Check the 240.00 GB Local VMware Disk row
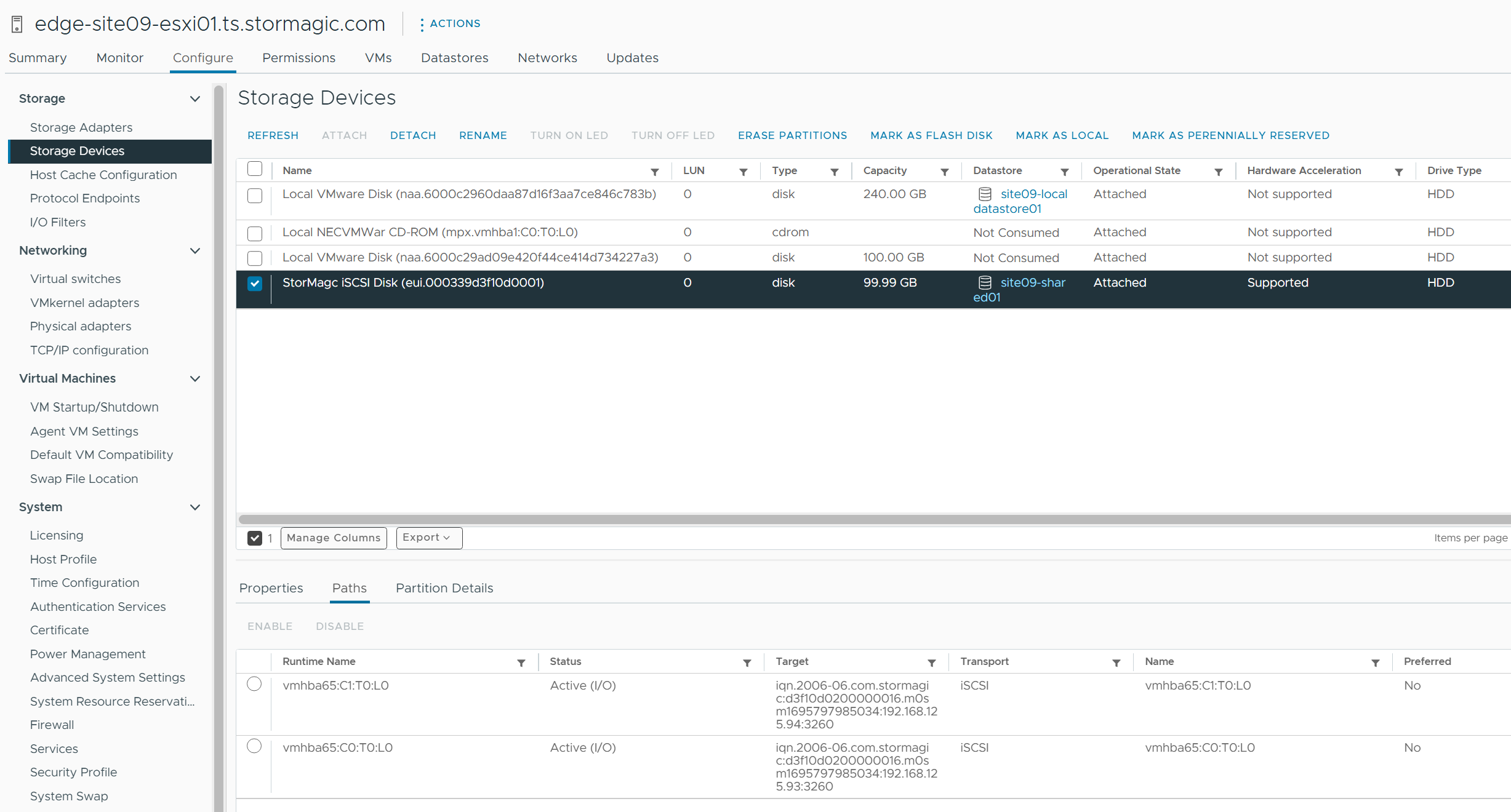1511x812 pixels. [255, 196]
